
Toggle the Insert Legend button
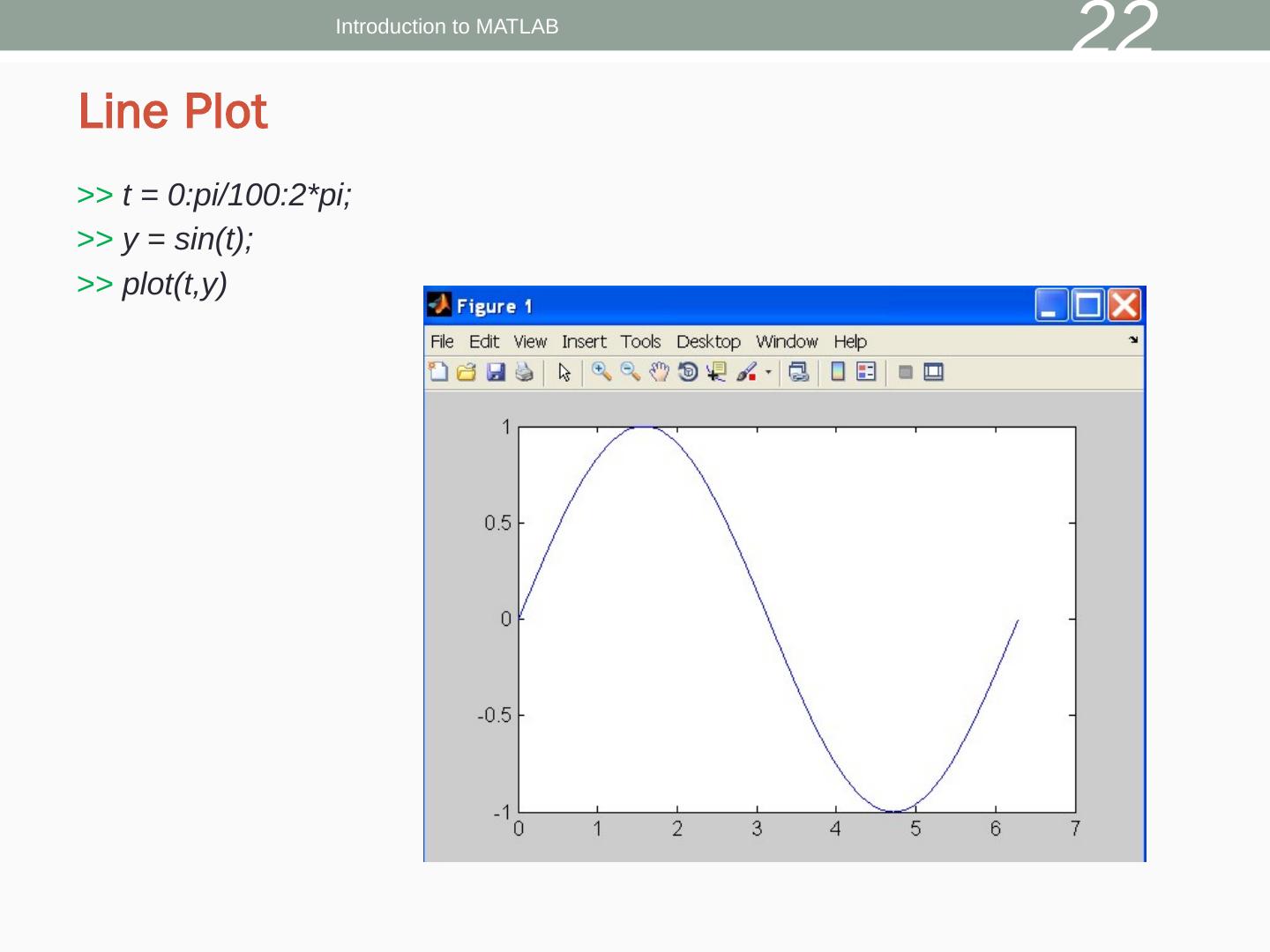[x=866, y=372]
